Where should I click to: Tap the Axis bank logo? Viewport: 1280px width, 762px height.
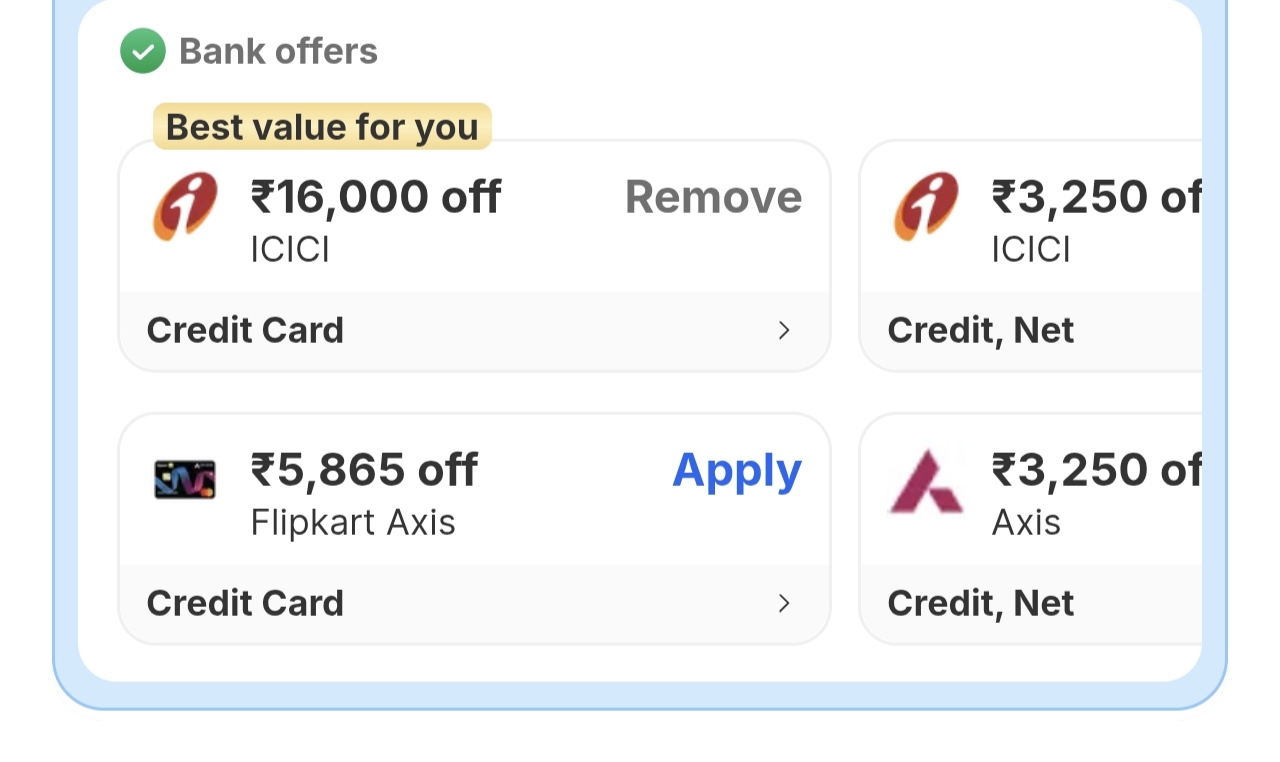coord(926,482)
